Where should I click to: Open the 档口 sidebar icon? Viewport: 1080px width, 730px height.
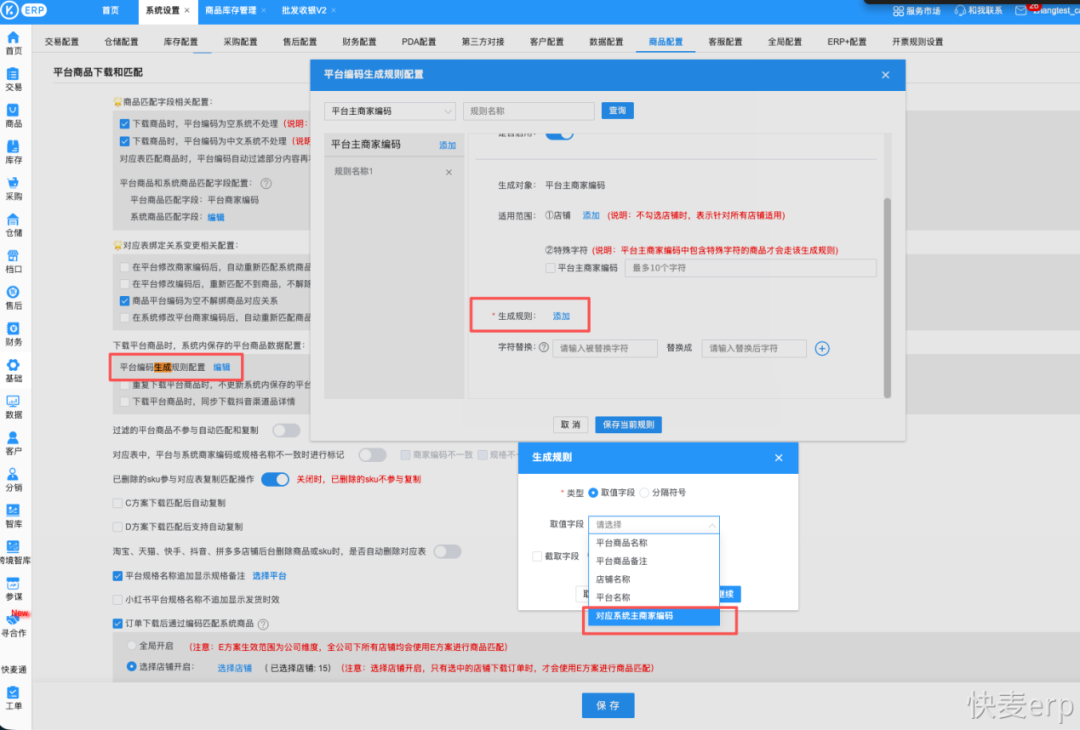point(13,256)
